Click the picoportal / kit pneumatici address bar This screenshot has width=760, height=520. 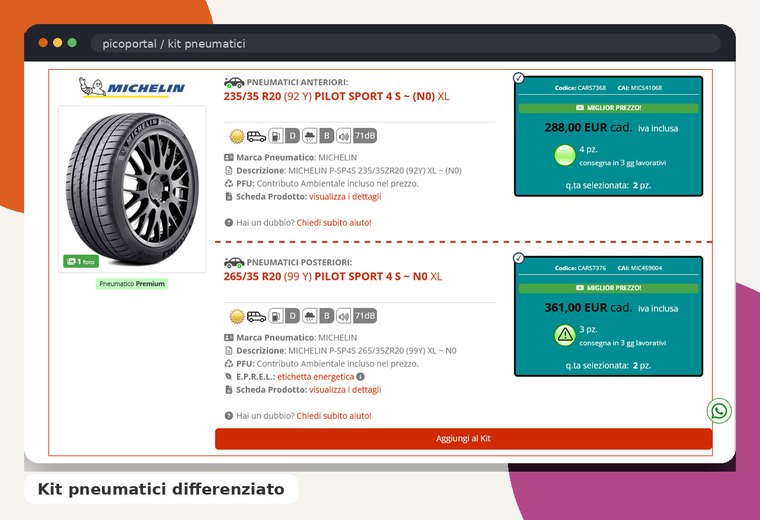pyautogui.click(x=405, y=44)
